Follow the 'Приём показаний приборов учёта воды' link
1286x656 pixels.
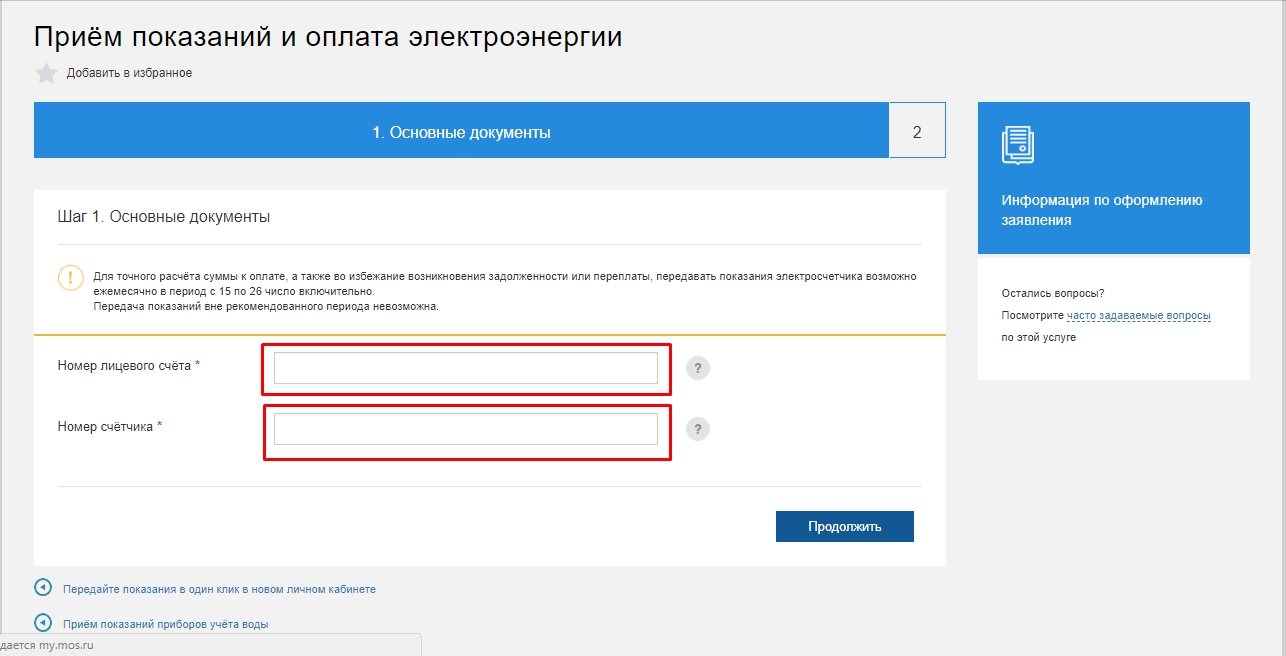(x=165, y=624)
